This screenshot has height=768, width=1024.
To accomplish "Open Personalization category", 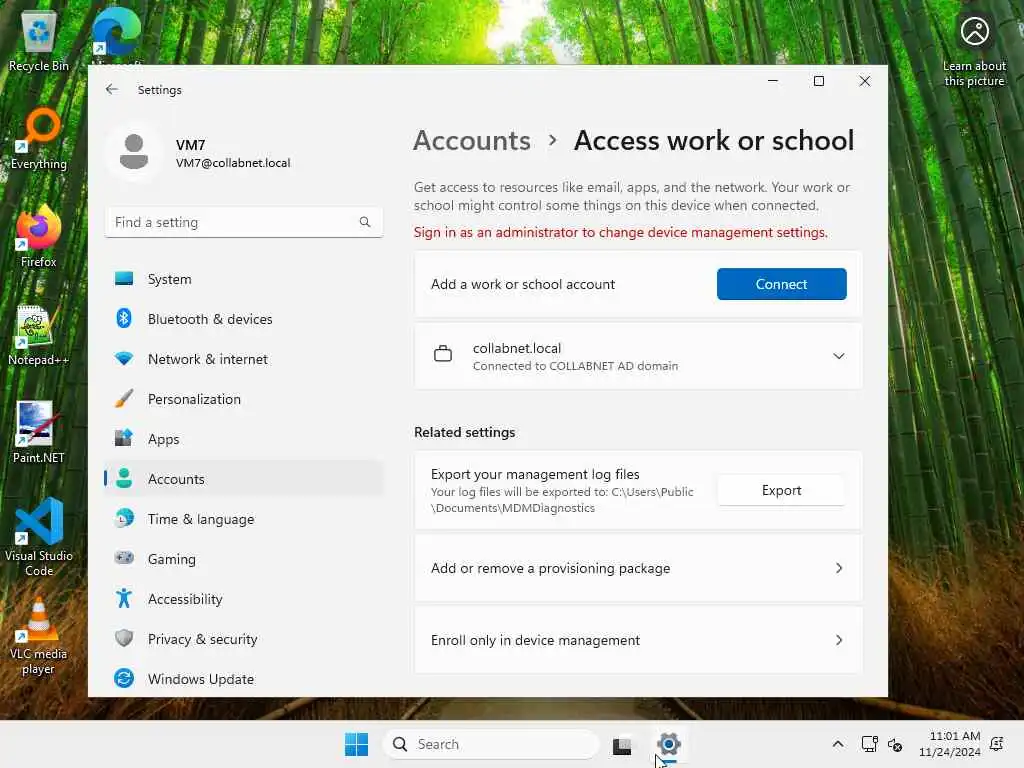I will pyautogui.click(x=244, y=398).
